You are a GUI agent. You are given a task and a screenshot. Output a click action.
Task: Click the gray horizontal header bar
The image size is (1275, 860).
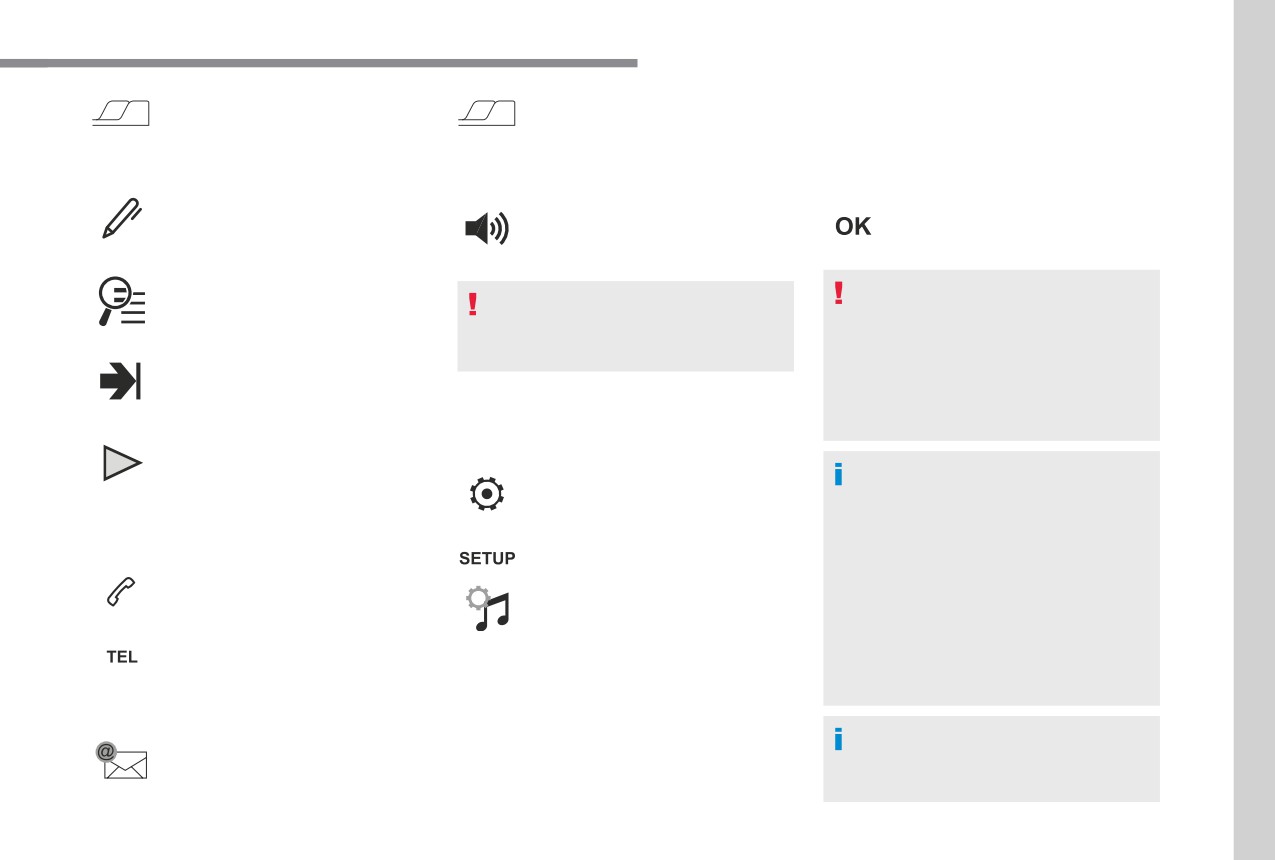tap(318, 63)
